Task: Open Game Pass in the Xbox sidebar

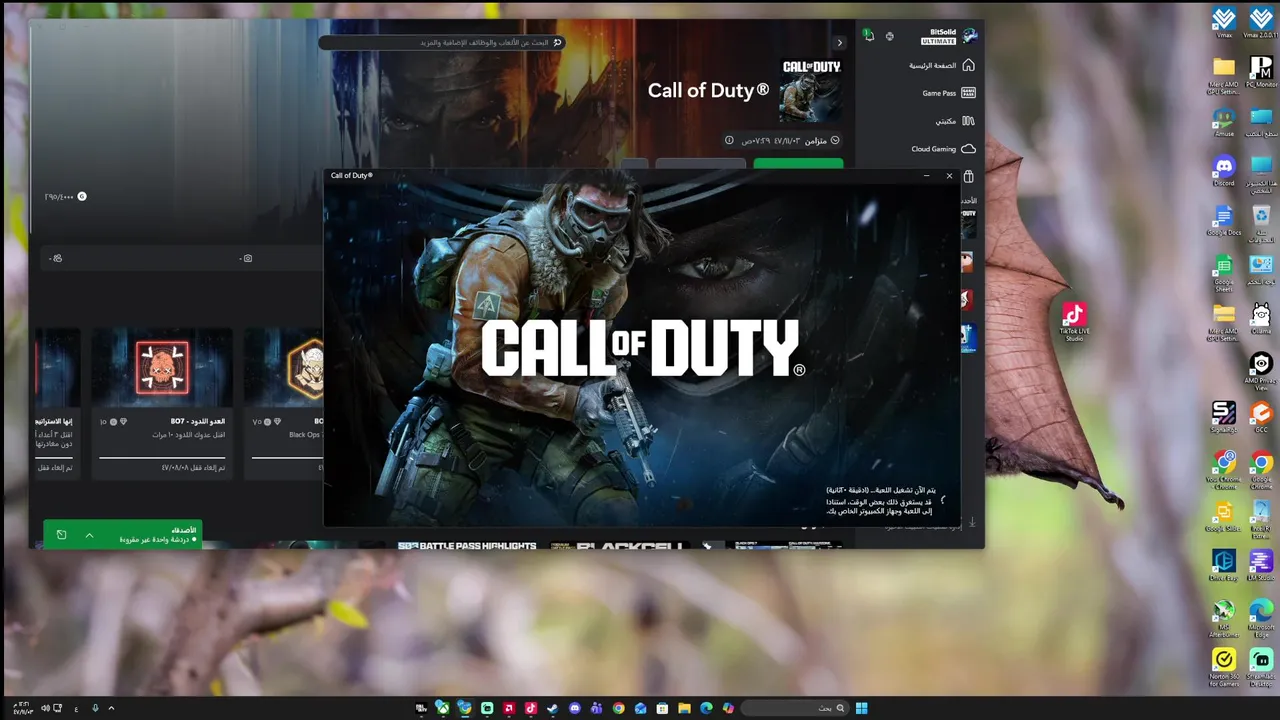Action: 948,93
